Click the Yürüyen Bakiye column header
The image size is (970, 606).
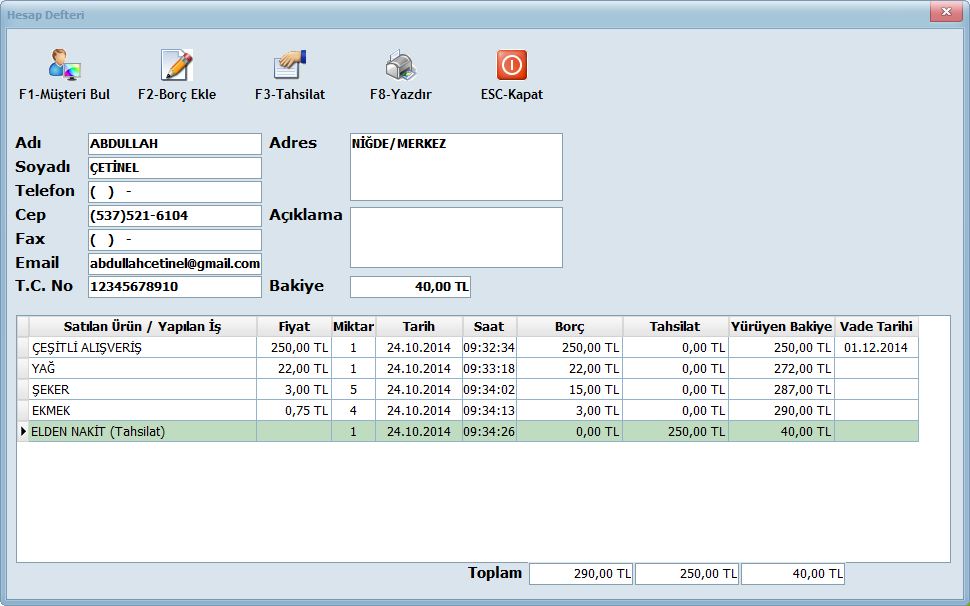tap(781, 327)
